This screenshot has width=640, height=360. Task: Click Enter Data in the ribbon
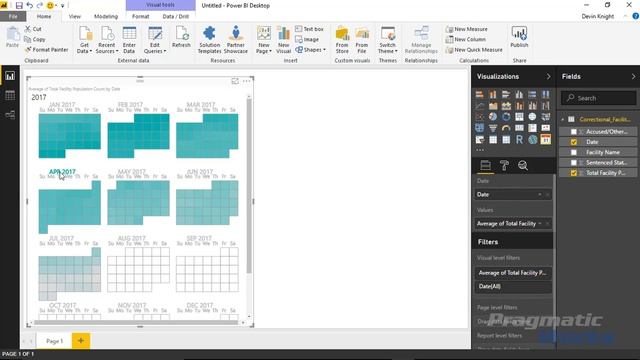pos(129,40)
